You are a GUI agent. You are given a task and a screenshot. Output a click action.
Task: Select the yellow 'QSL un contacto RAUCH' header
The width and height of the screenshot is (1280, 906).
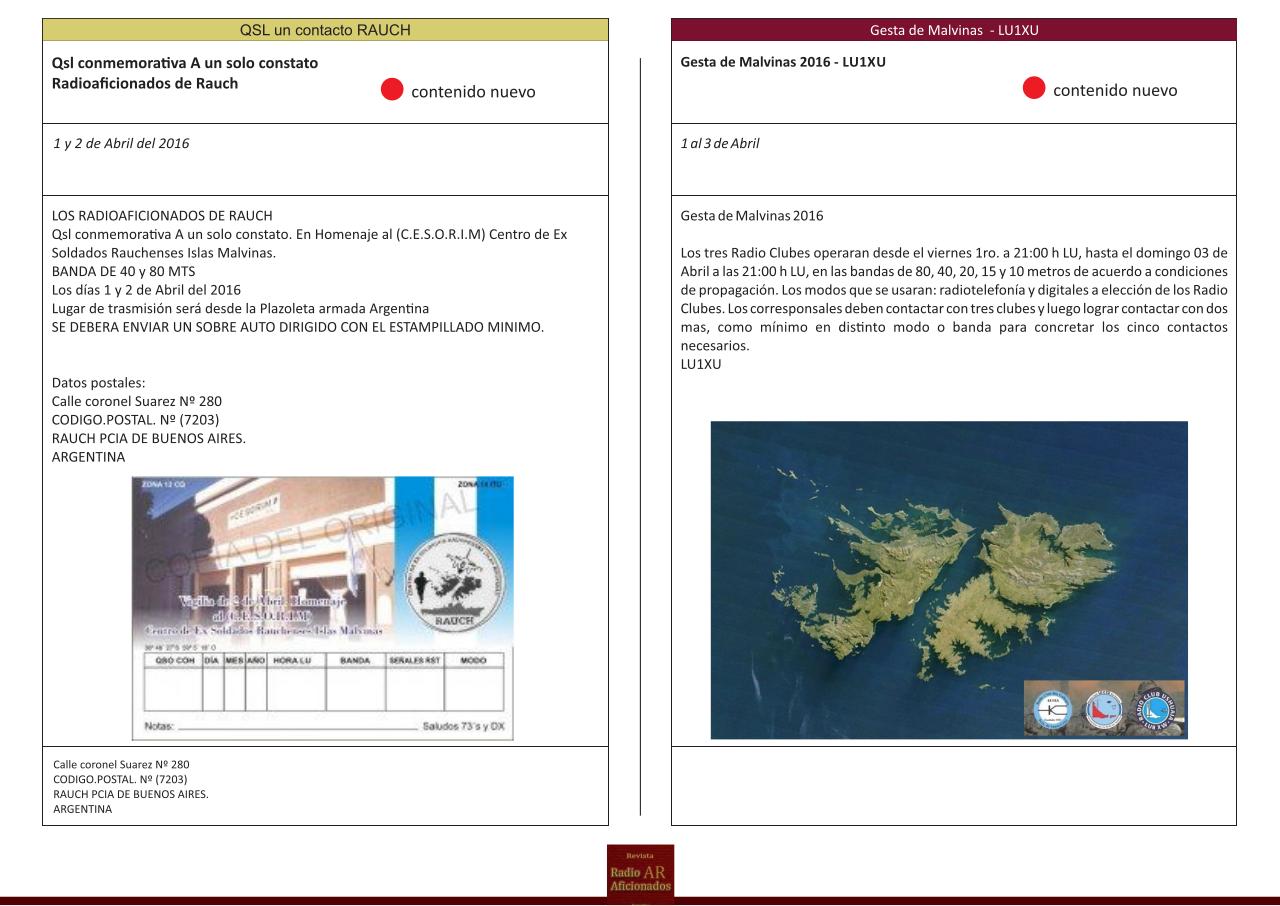click(325, 30)
